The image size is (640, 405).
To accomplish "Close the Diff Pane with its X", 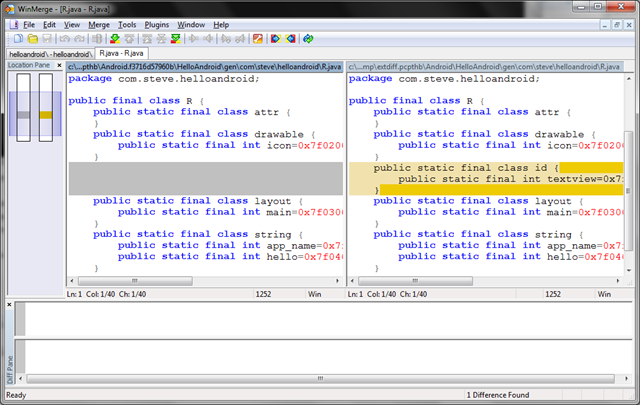I will [x=9, y=305].
